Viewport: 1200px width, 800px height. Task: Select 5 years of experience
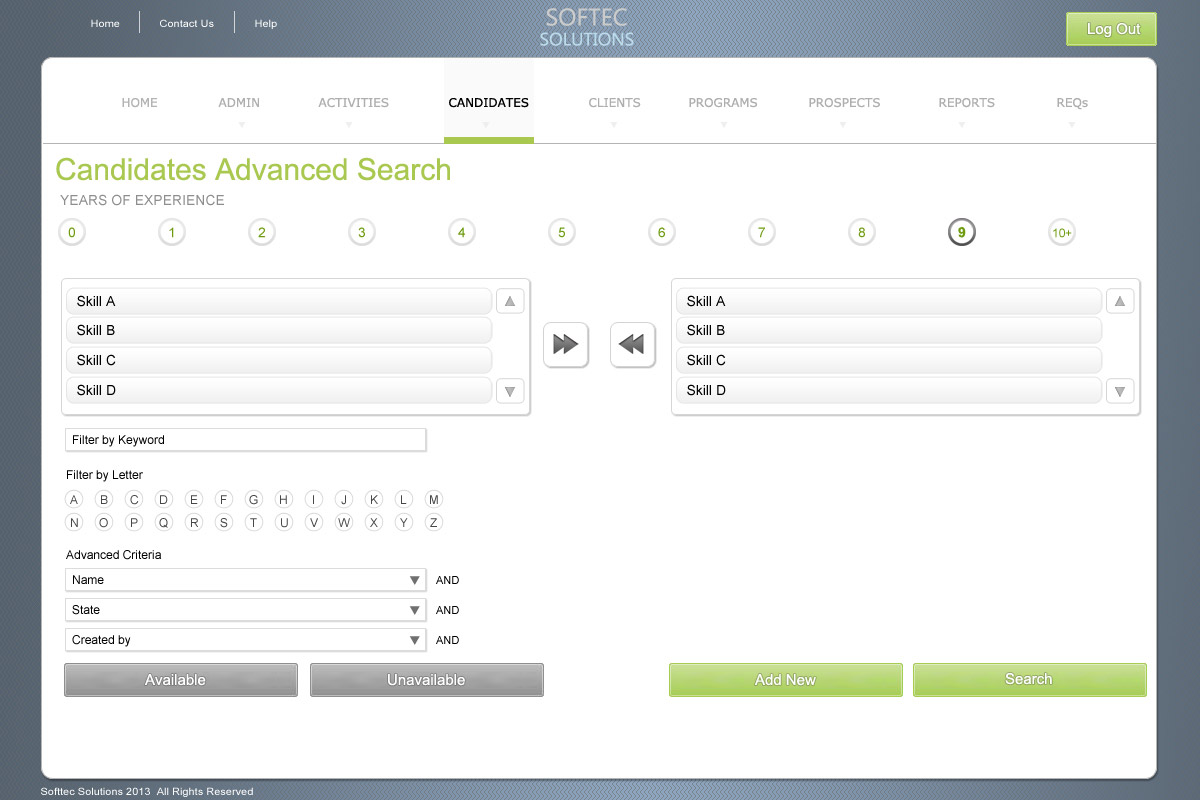click(x=561, y=233)
